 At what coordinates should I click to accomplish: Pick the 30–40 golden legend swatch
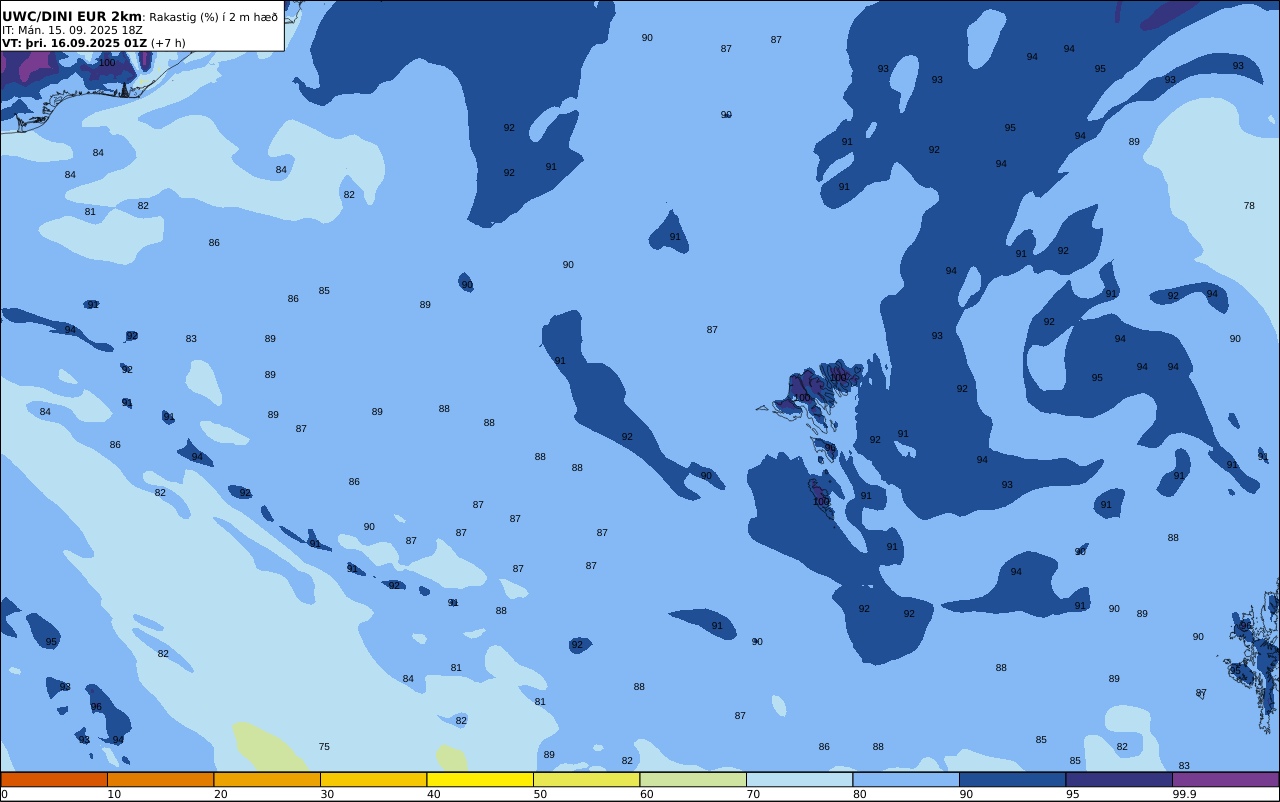click(x=374, y=779)
